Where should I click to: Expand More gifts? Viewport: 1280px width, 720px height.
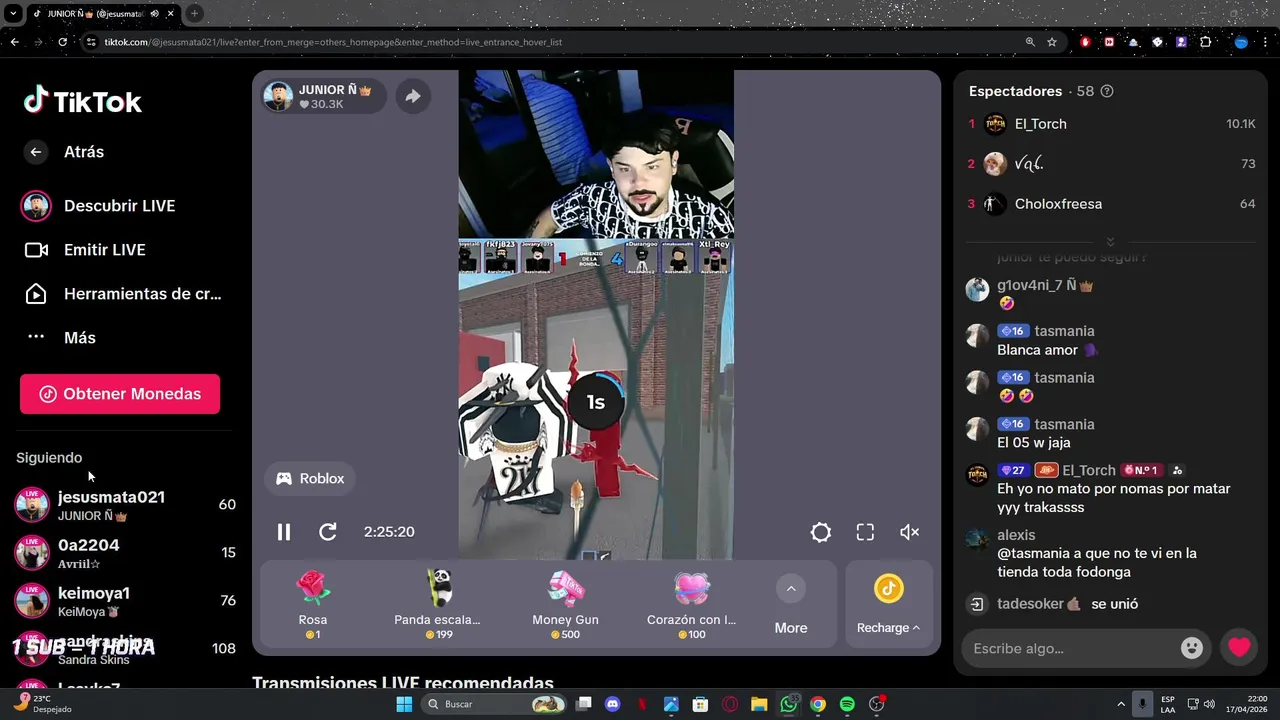791,605
